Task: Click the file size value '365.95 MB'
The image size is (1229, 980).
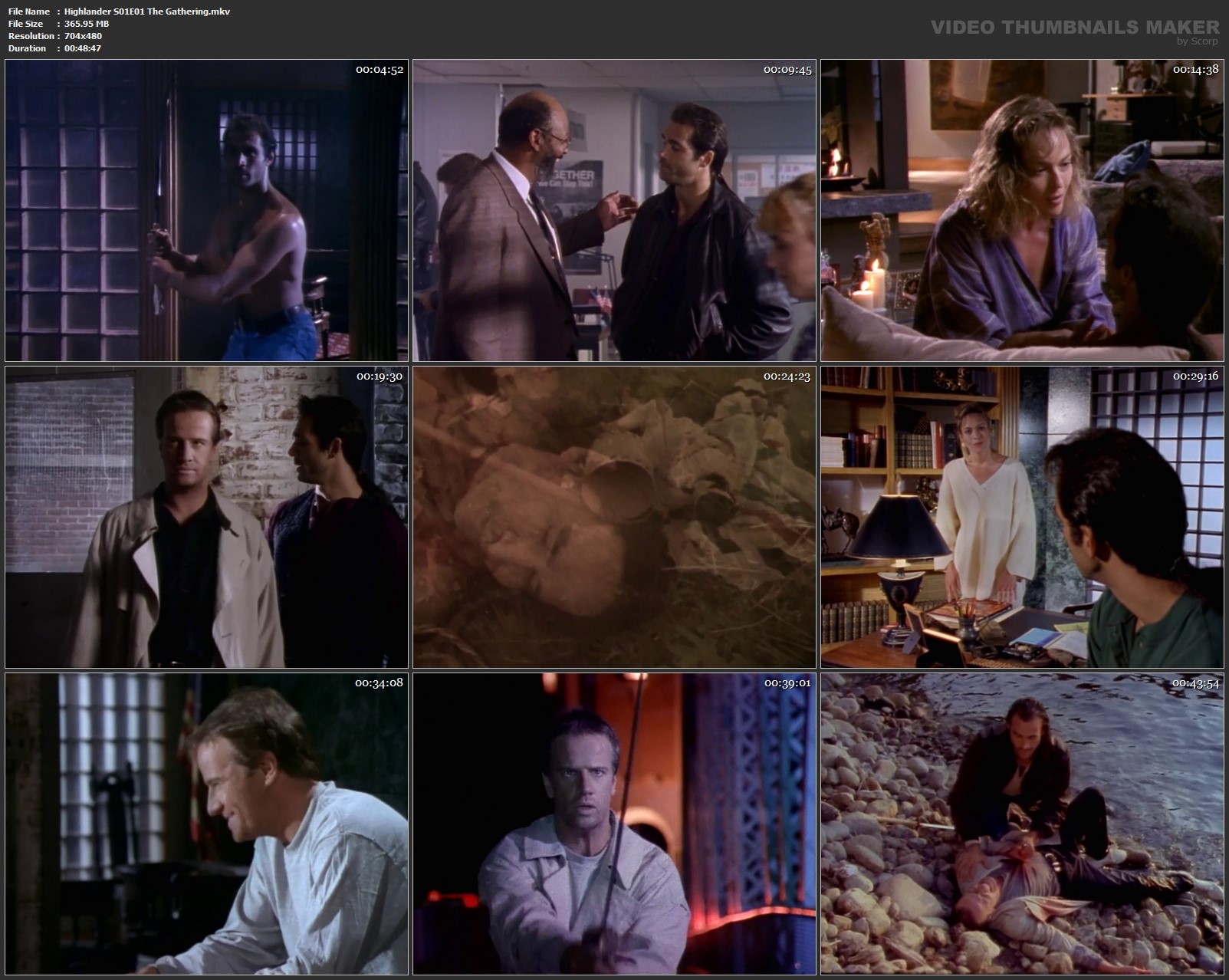Action: (x=87, y=24)
